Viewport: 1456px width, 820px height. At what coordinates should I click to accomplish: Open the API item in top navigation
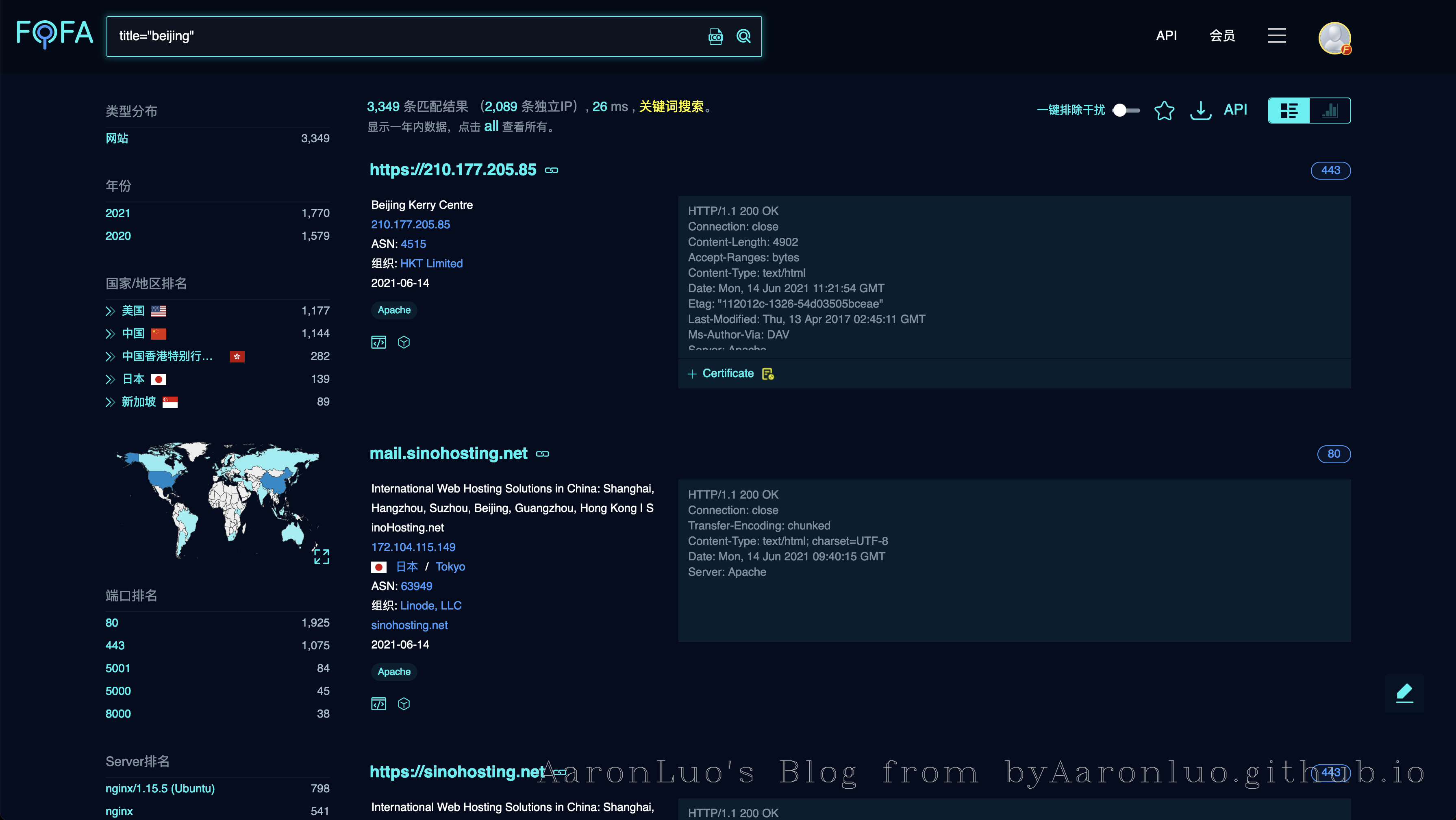(1166, 36)
